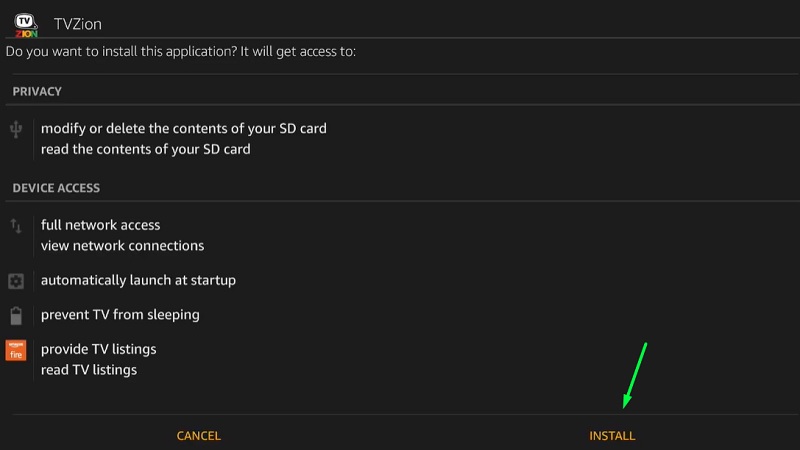800x450 pixels.
Task: Select the CANCEL button
Action: tap(198, 436)
